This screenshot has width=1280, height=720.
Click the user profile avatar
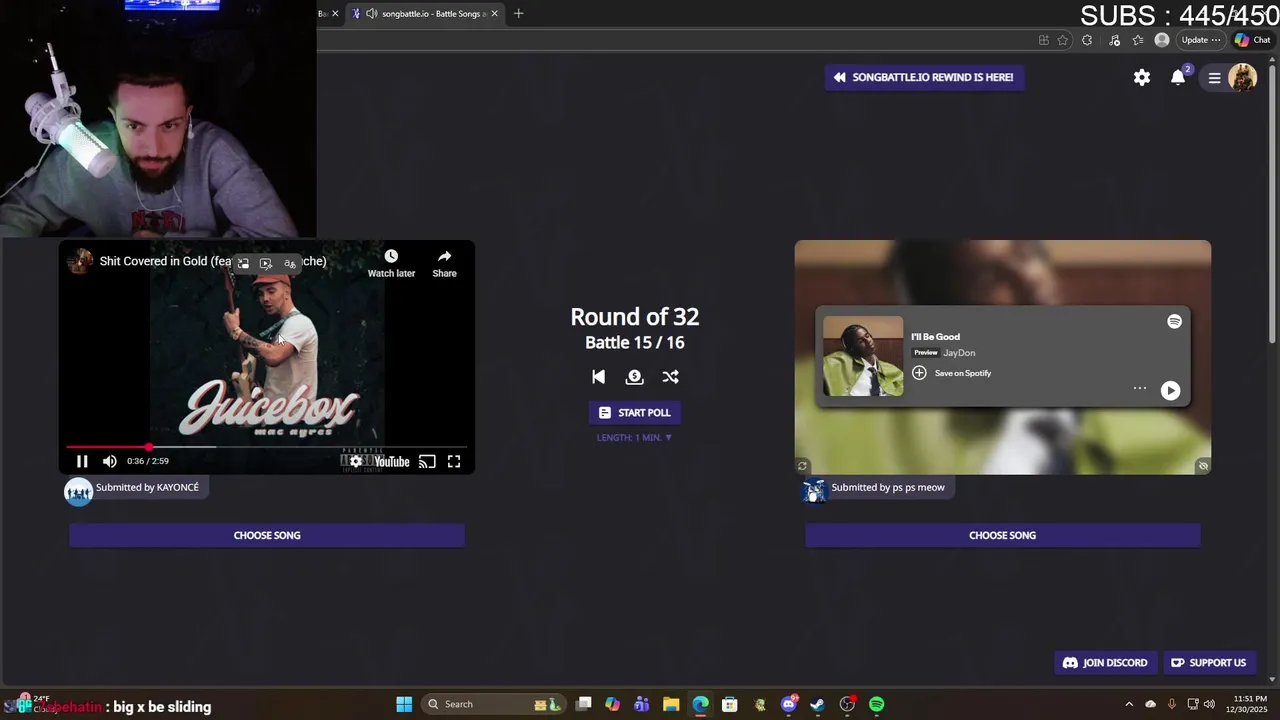(x=1243, y=78)
